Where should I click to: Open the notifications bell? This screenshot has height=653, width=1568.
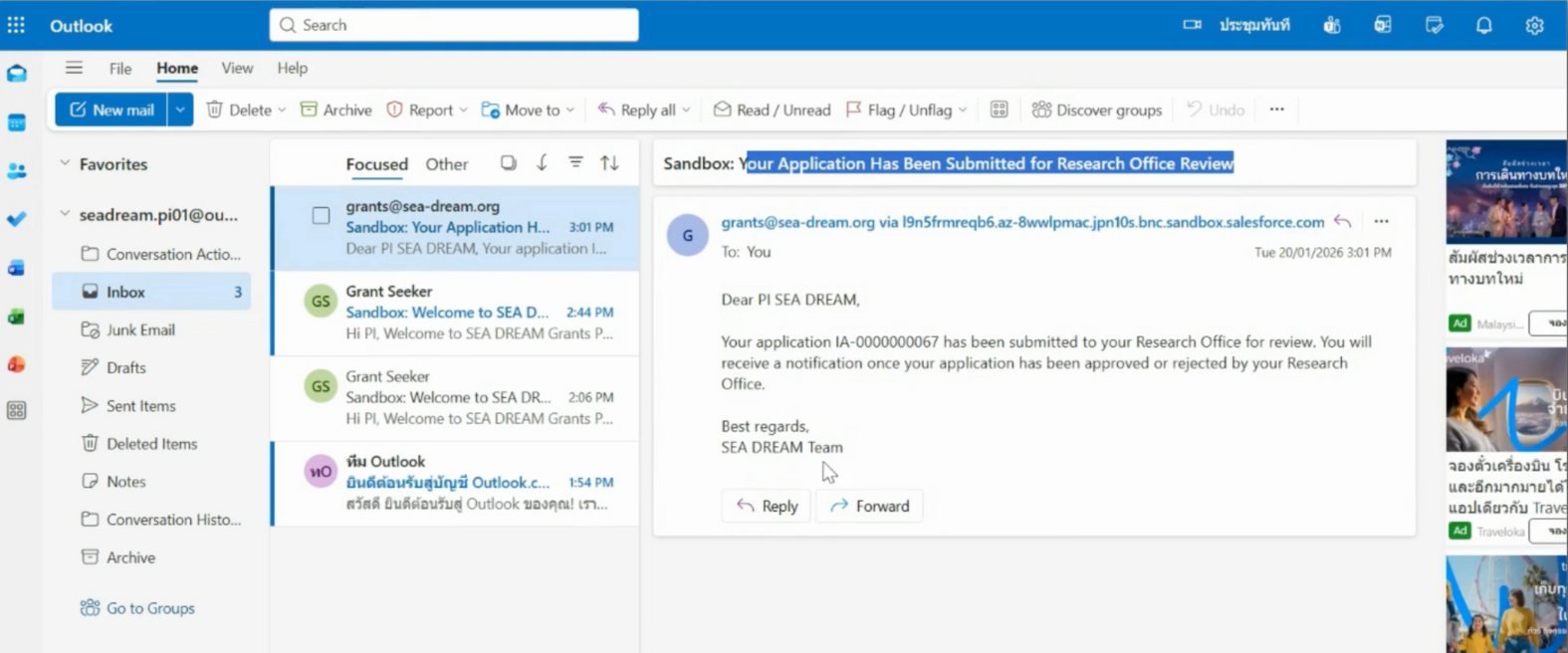tap(1483, 25)
